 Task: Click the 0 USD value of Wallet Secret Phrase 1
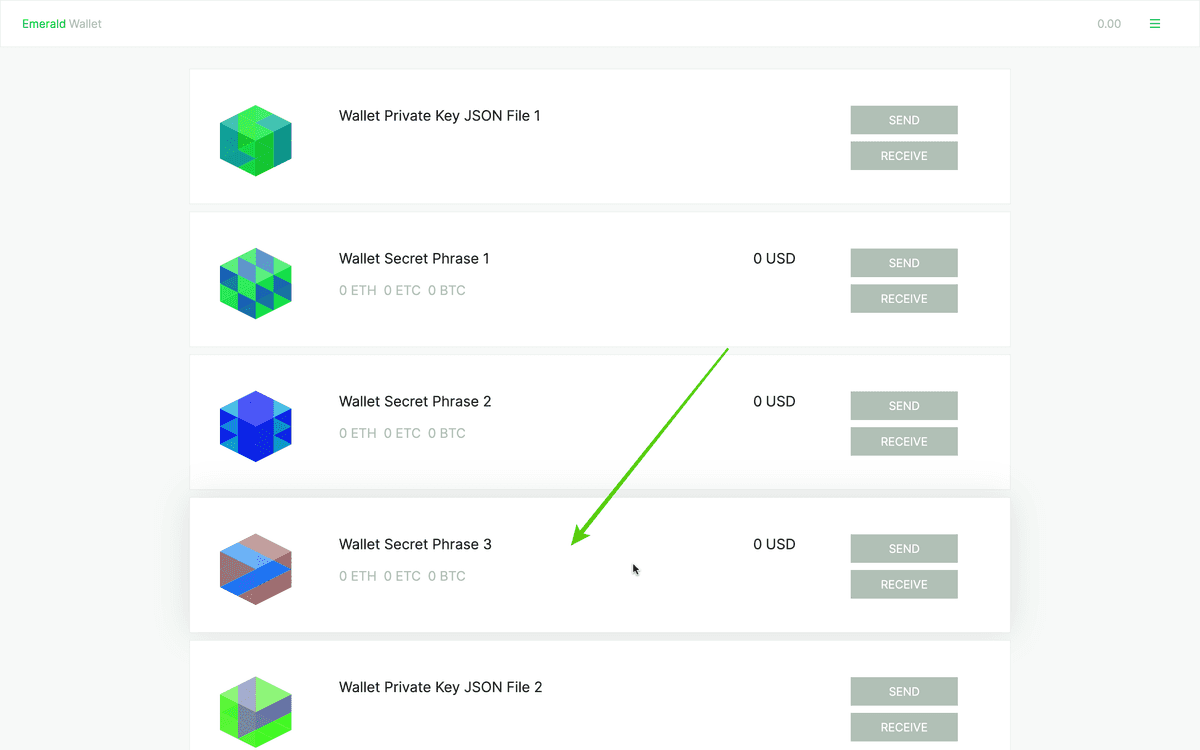tap(774, 258)
